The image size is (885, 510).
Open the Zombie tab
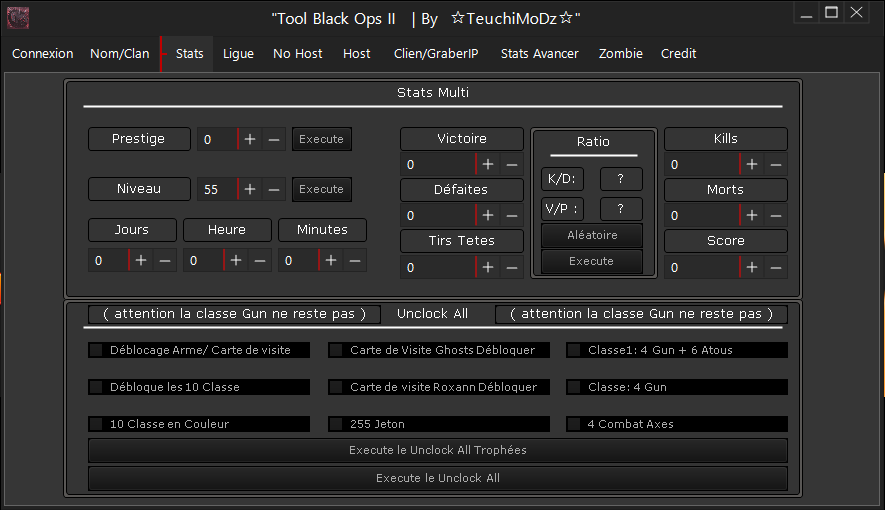coord(621,54)
